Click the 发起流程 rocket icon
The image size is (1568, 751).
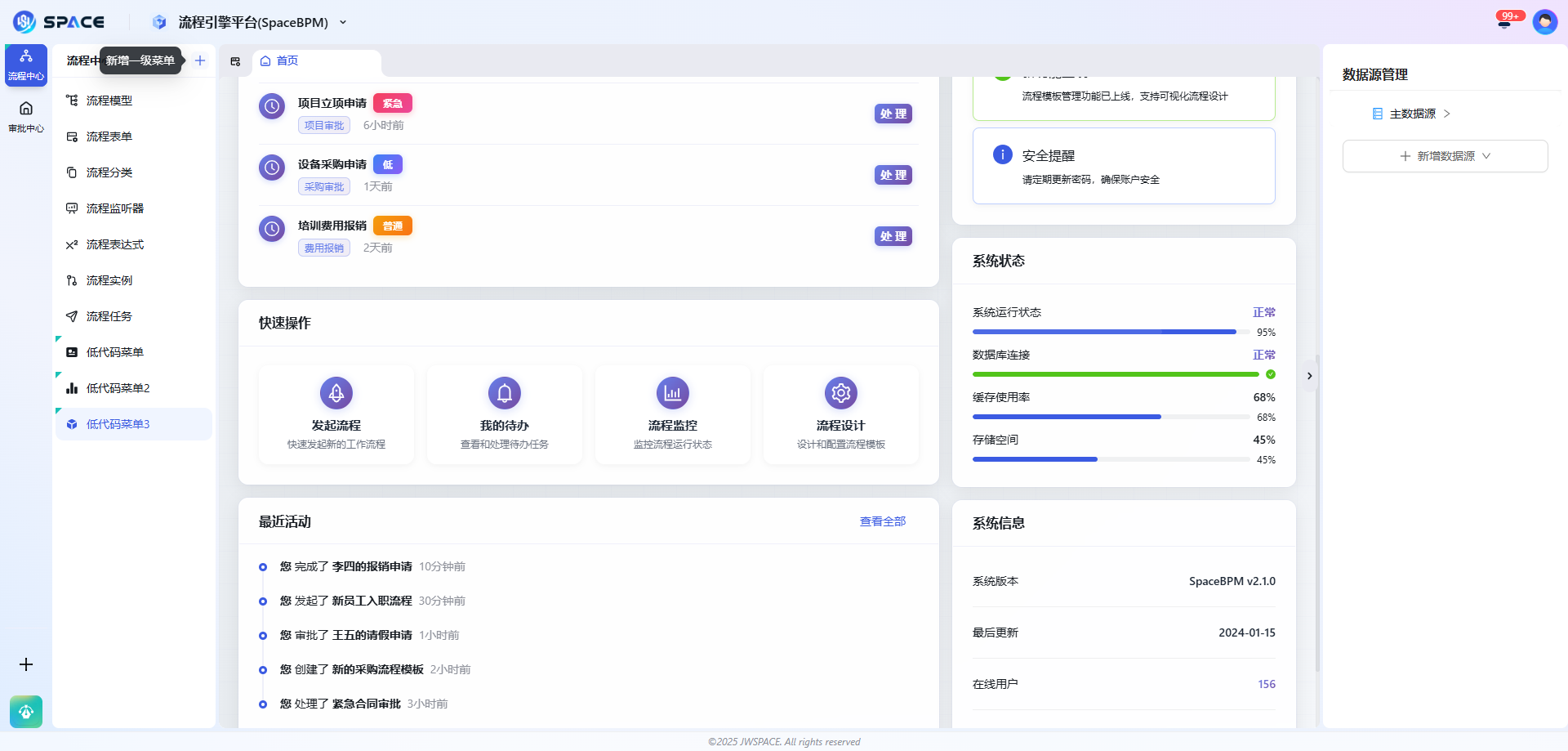[336, 393]
